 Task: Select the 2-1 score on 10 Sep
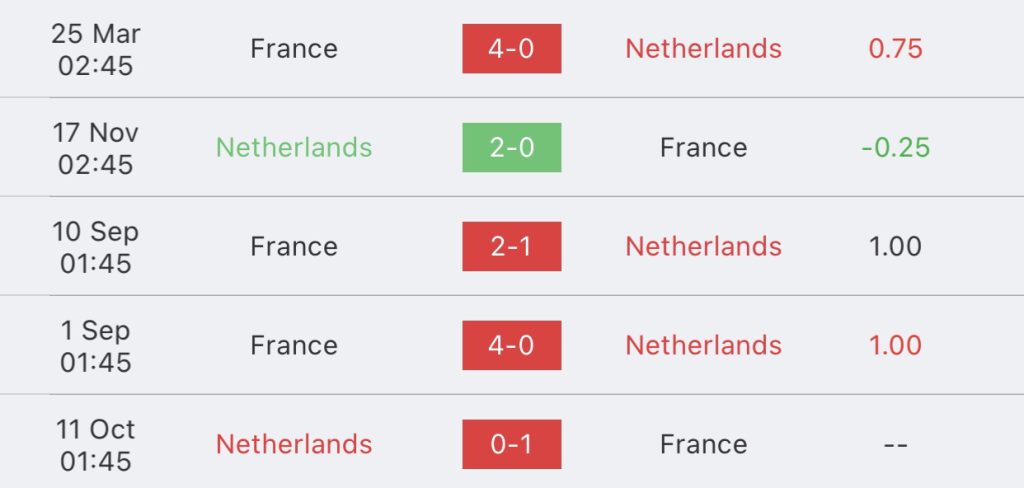point(511,246)
